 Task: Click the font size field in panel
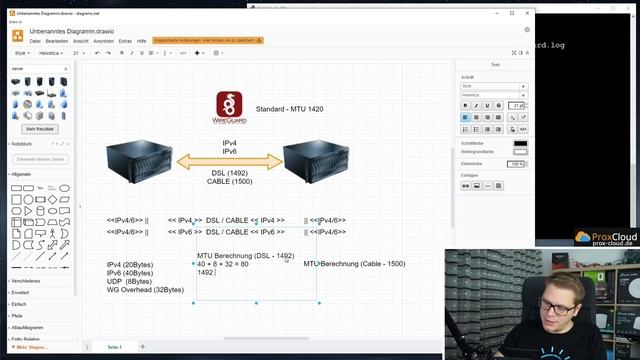click(516, 106)
